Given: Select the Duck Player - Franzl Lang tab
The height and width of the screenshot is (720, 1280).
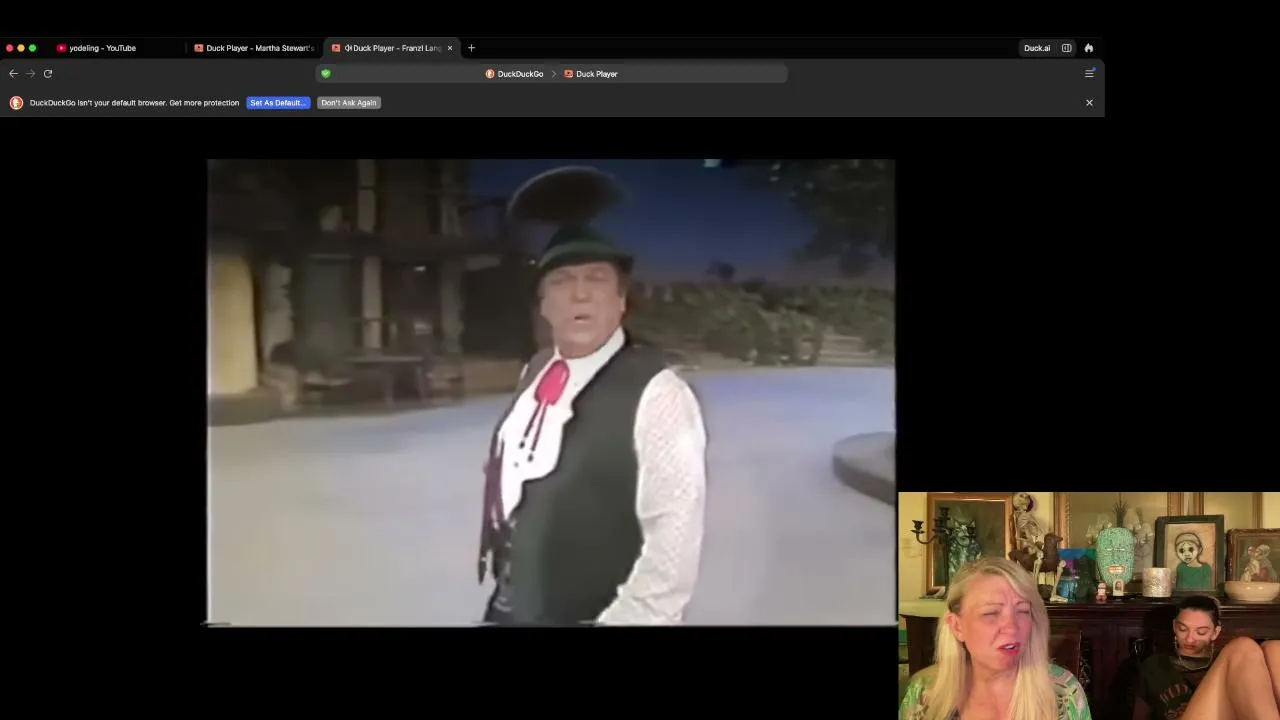Looking at the screenshot, I should tap(392, 48).
